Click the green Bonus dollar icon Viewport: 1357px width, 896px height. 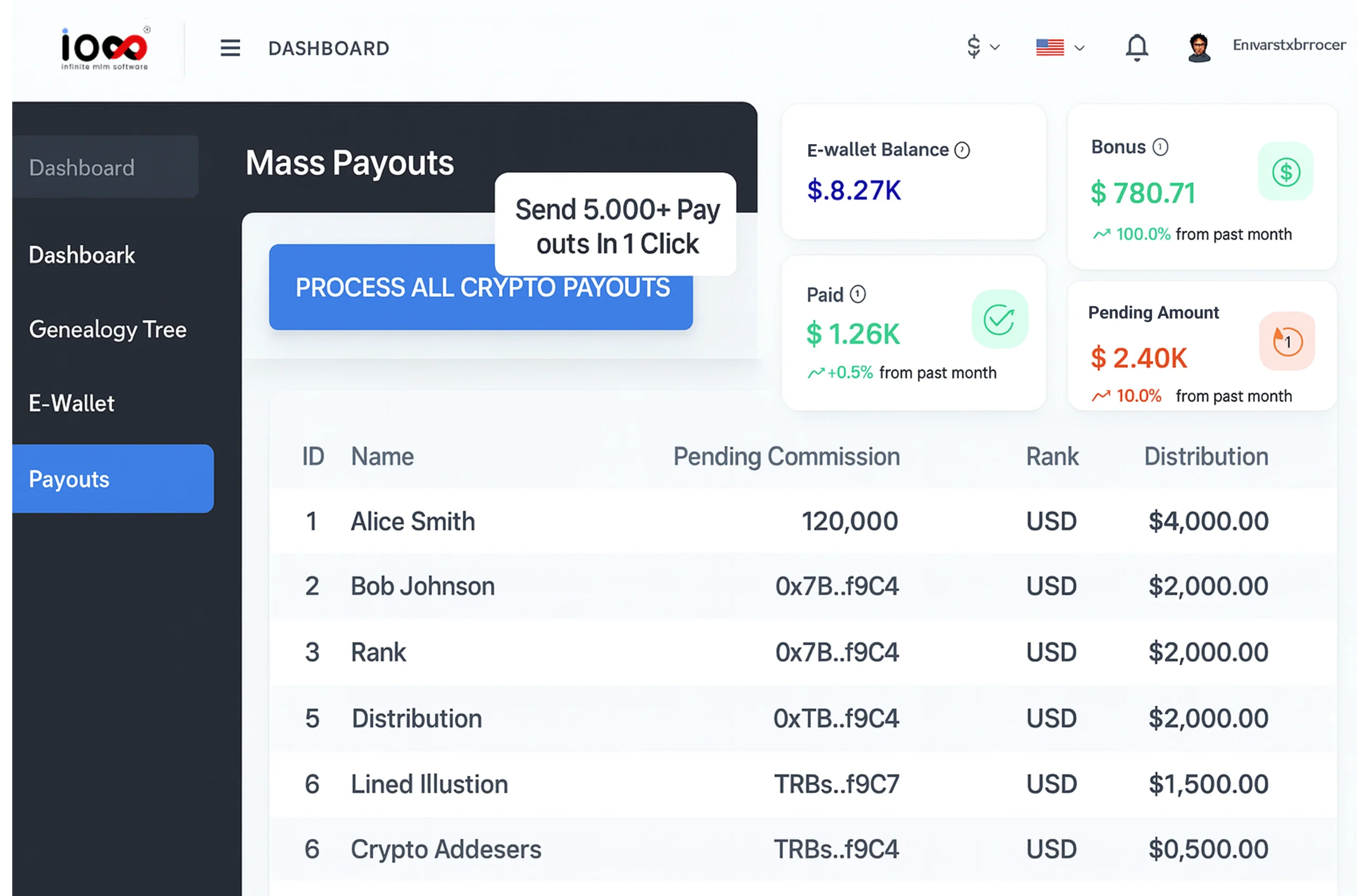(x=1285, y=172)
